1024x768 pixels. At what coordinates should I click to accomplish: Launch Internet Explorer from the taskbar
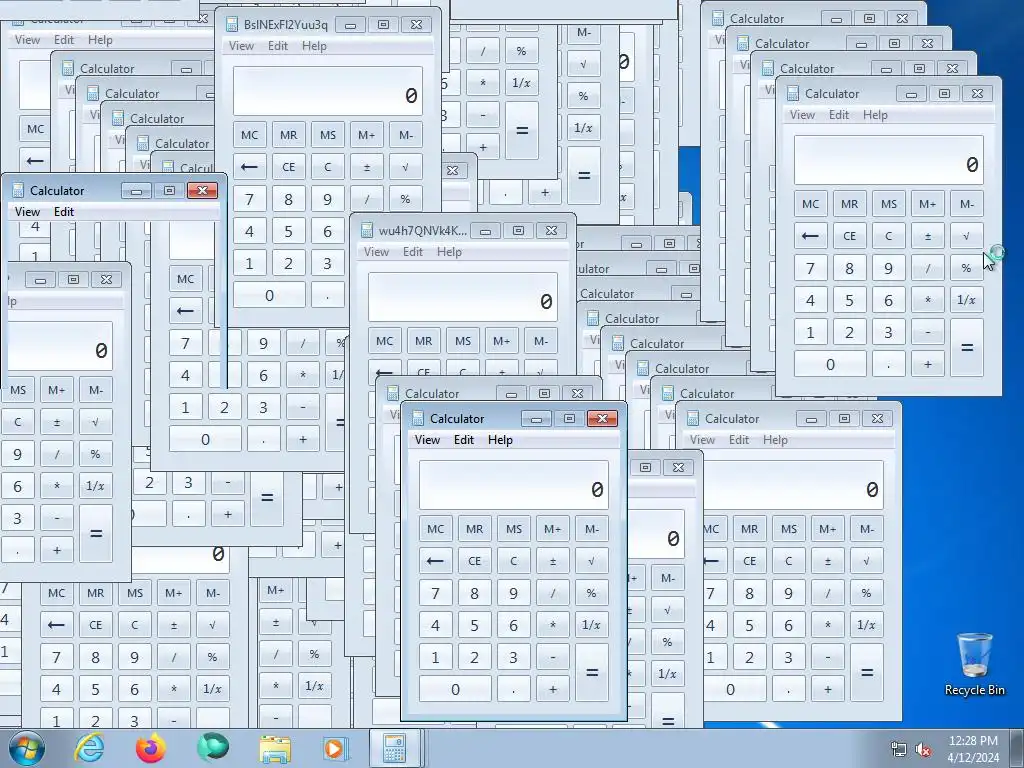89,748
